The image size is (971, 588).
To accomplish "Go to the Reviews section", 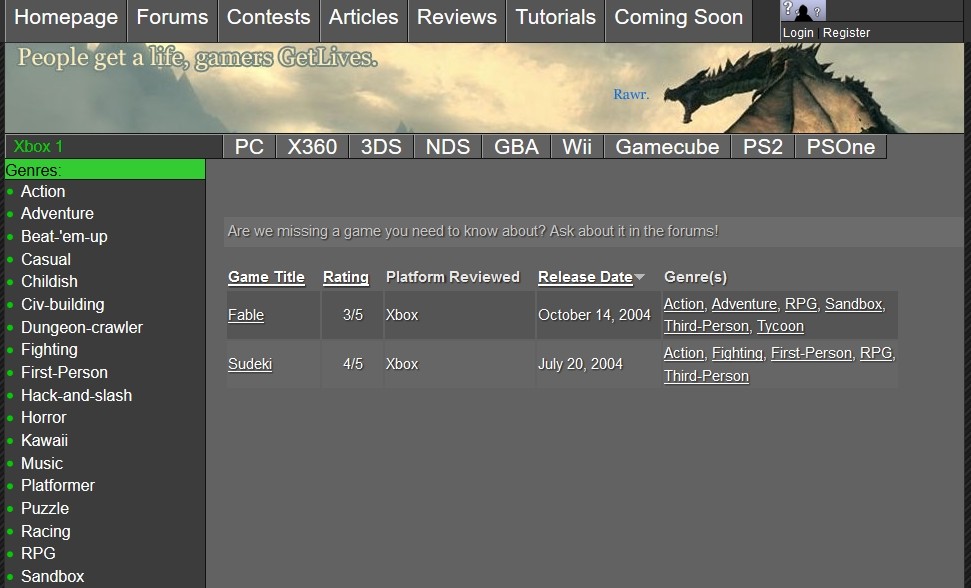I will [x=456, y=18].
